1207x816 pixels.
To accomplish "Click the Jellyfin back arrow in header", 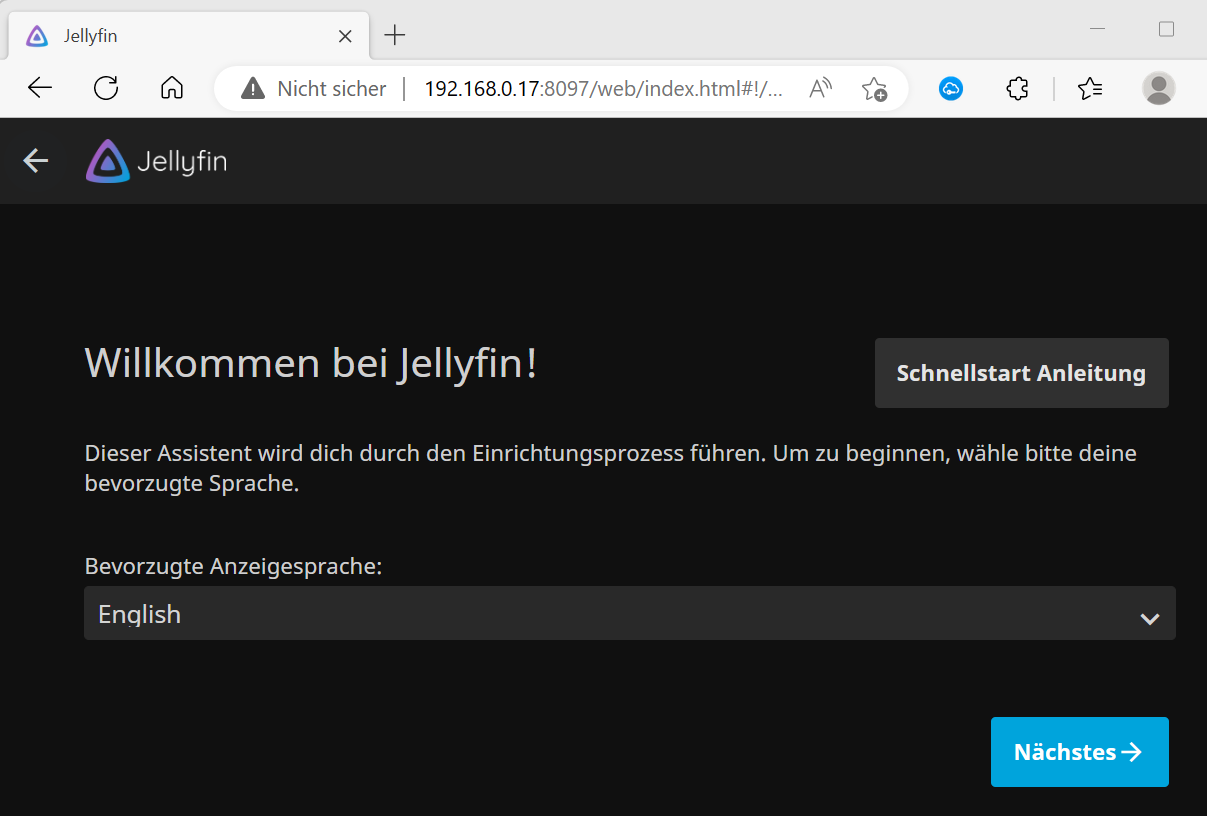I will [x=36, y=160].
